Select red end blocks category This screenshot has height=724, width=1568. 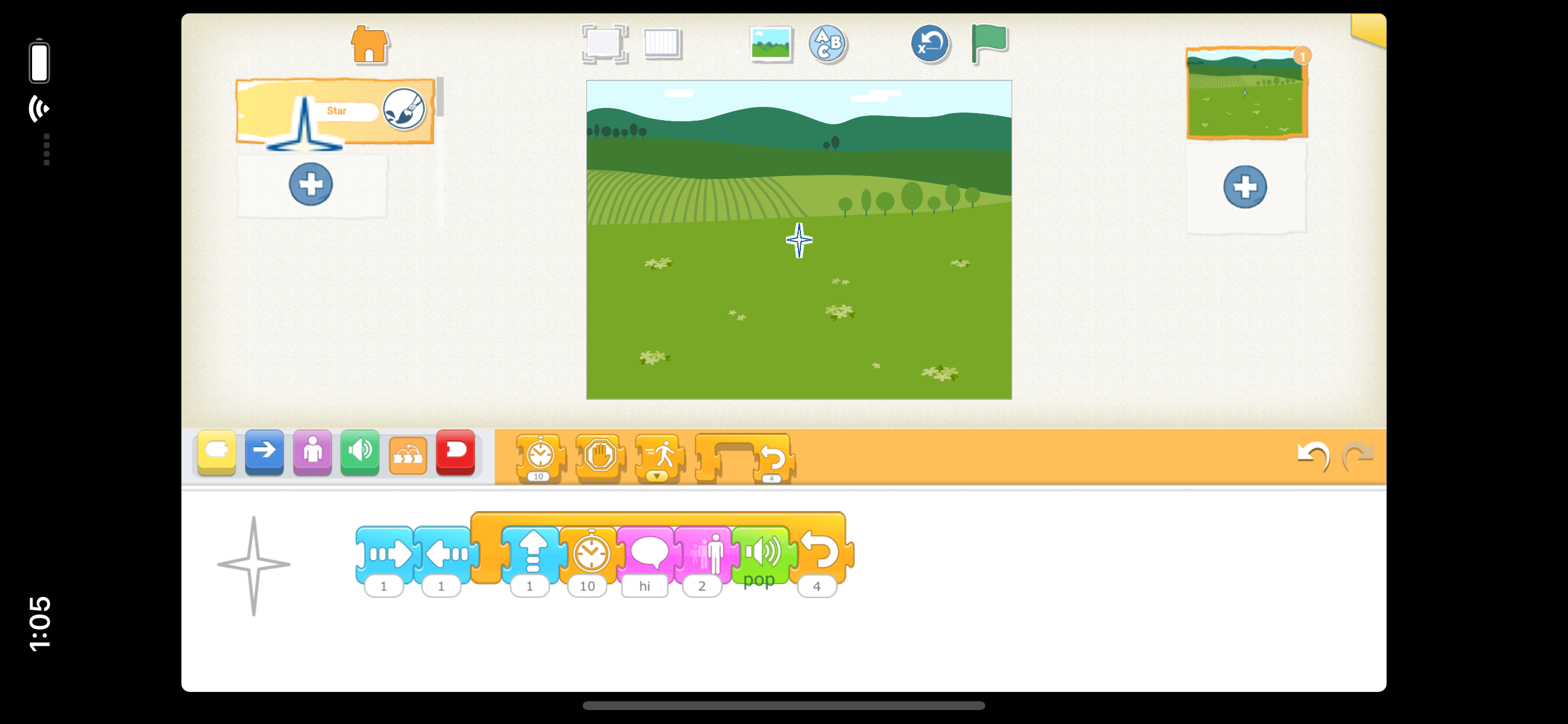(454, 451)
